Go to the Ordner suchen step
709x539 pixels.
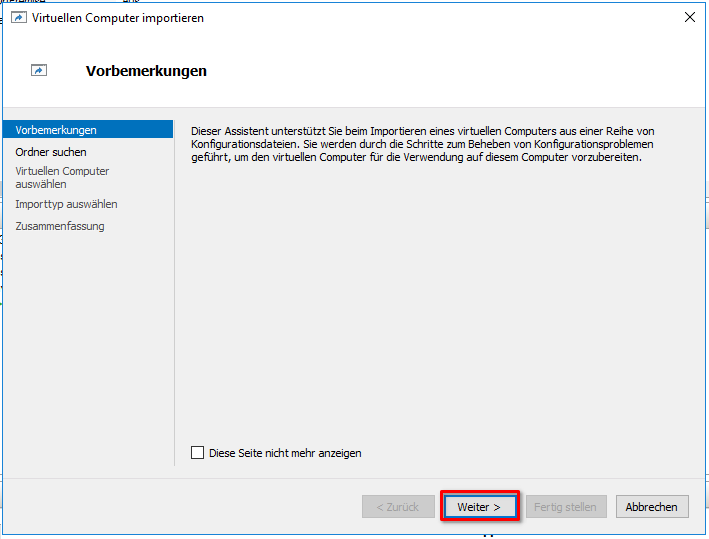51,152
